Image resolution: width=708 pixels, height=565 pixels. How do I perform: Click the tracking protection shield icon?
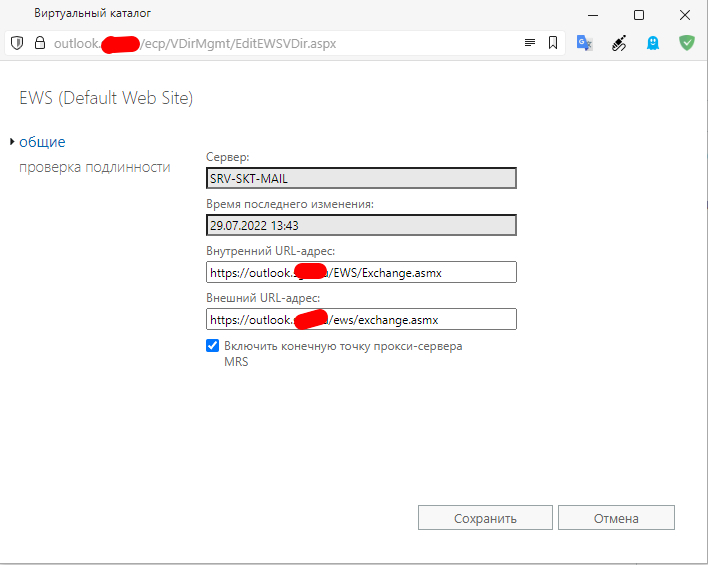tap(17, 43)
